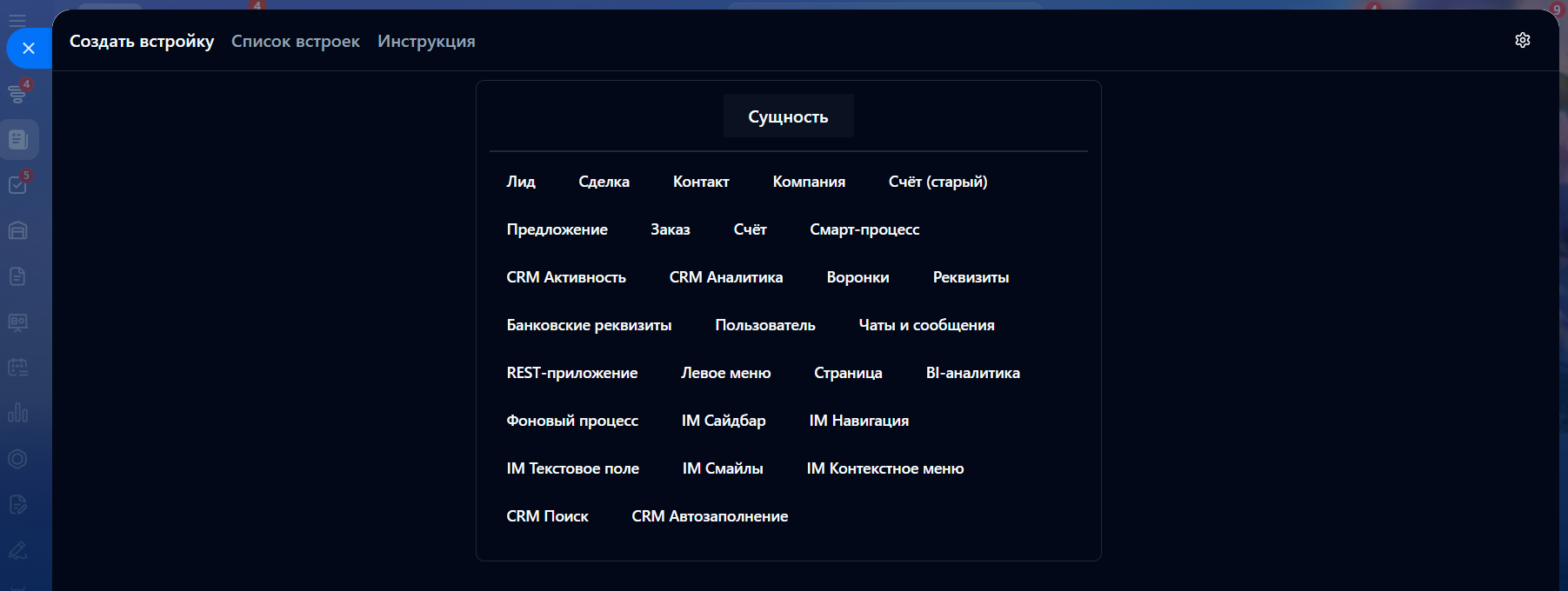Click the feed icon with badge 4

17,93
